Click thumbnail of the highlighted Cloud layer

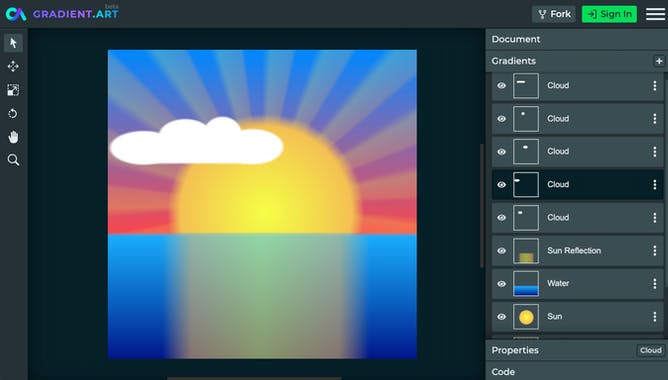coord(526,184)
